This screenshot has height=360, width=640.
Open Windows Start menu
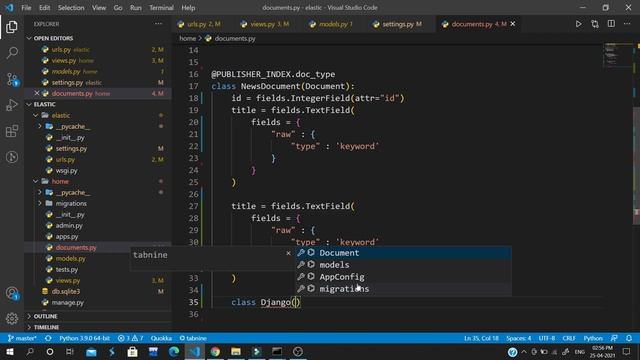click(9, 351)
